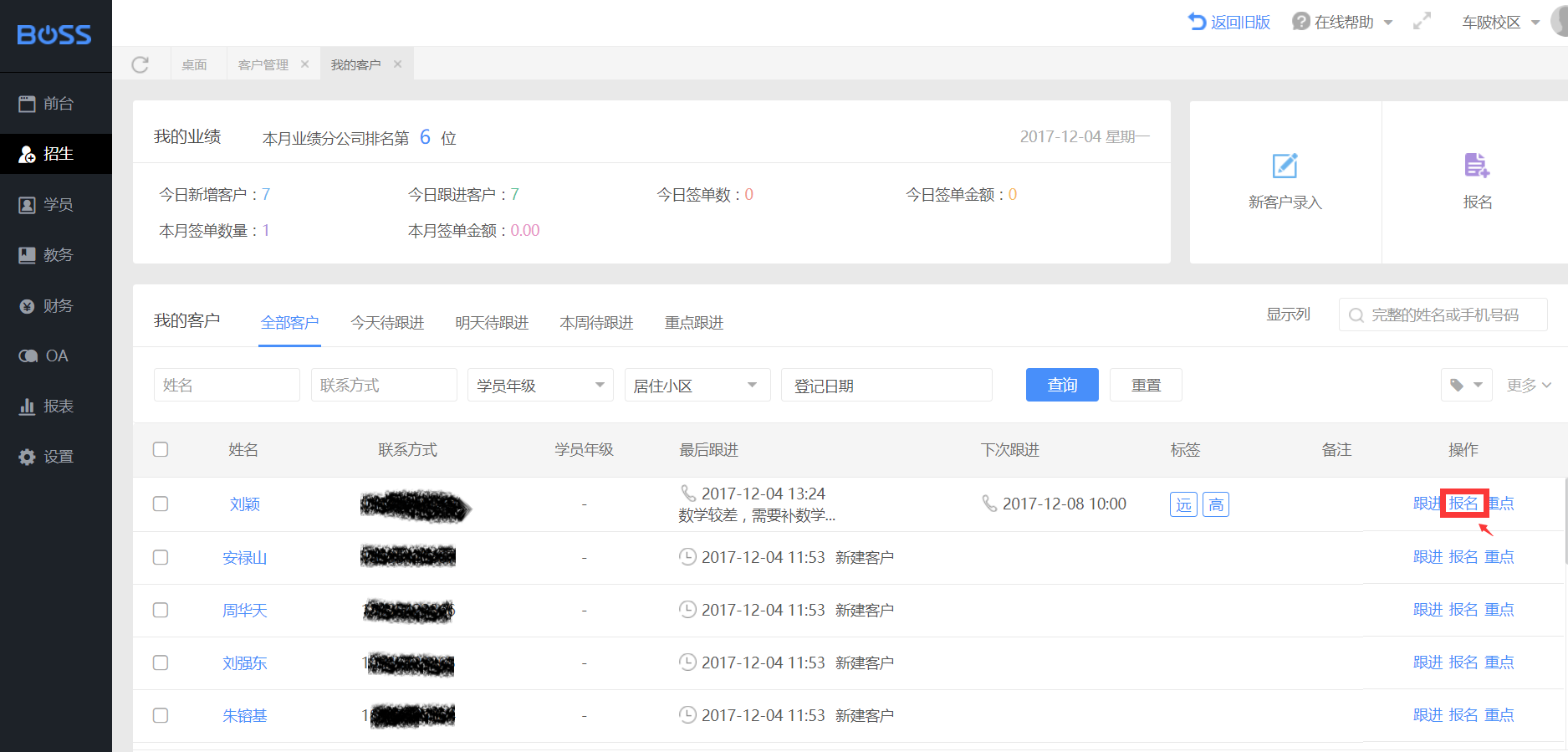Check the box for 周华天
The height and width of the screenshot is (752, 1568).
tap(161, 610)
